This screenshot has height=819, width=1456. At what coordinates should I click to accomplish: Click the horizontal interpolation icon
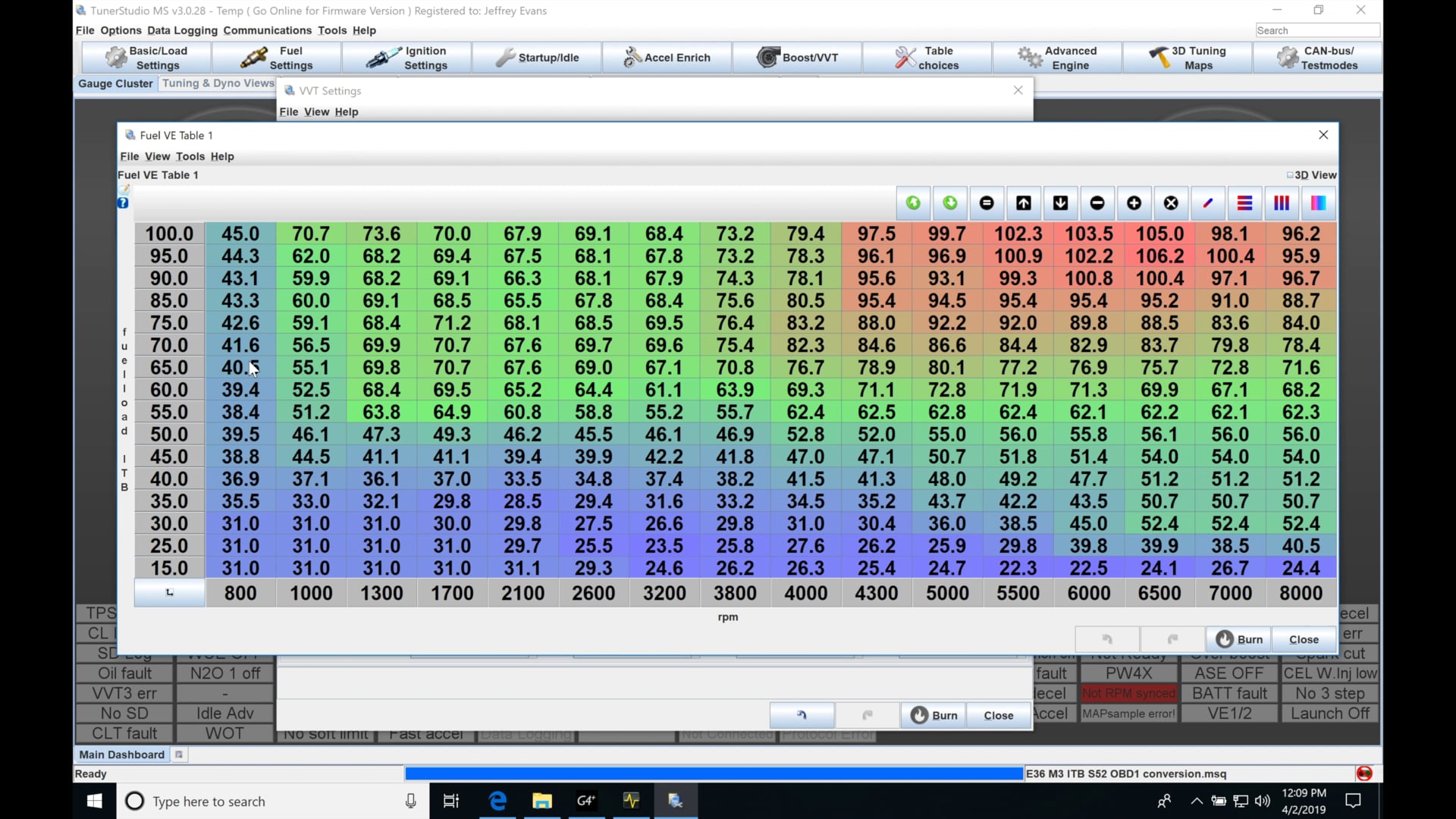(x=1244, y=203)
